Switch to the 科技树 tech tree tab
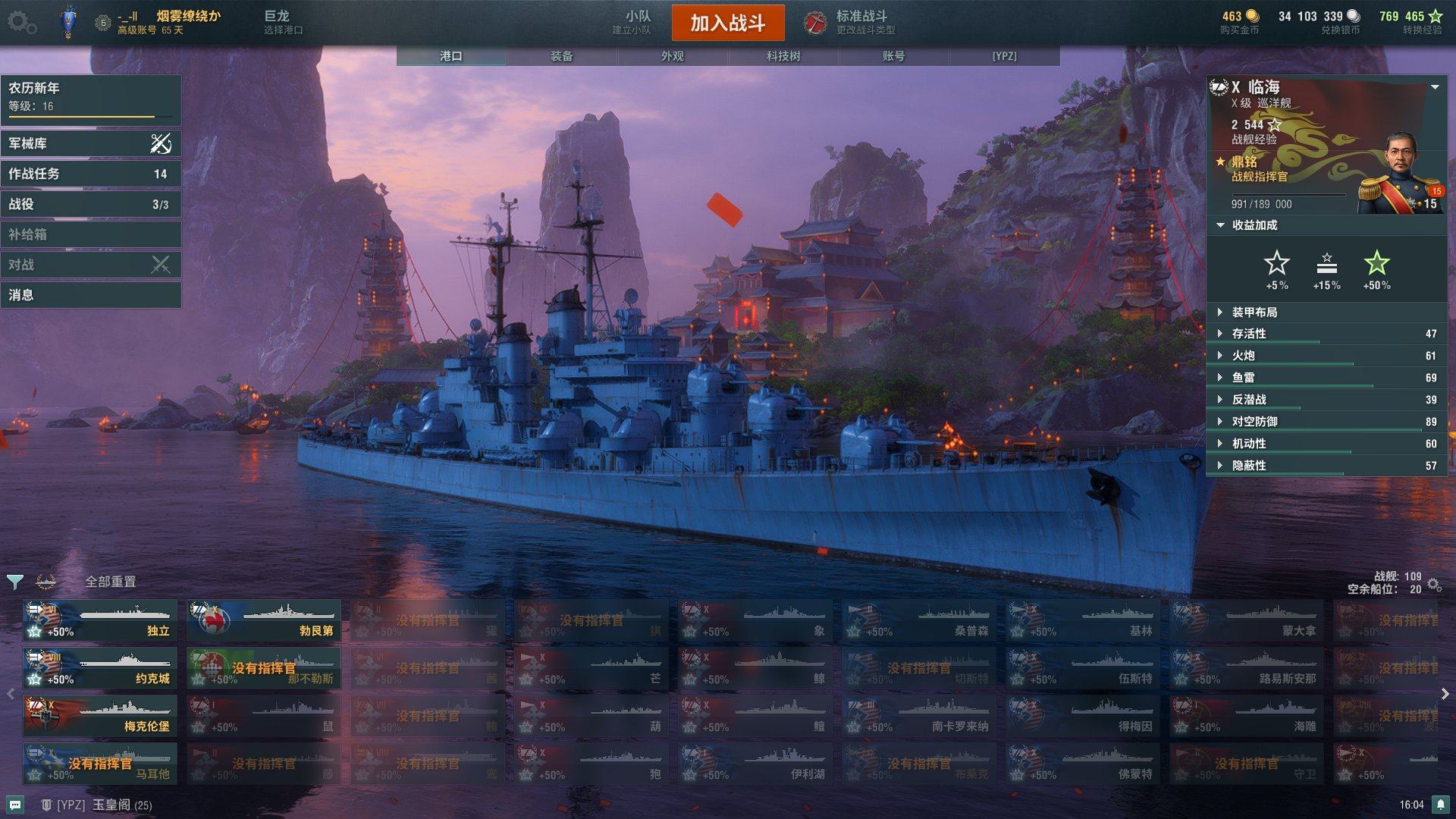This screenshot has width=1456, height=819. 783,56
